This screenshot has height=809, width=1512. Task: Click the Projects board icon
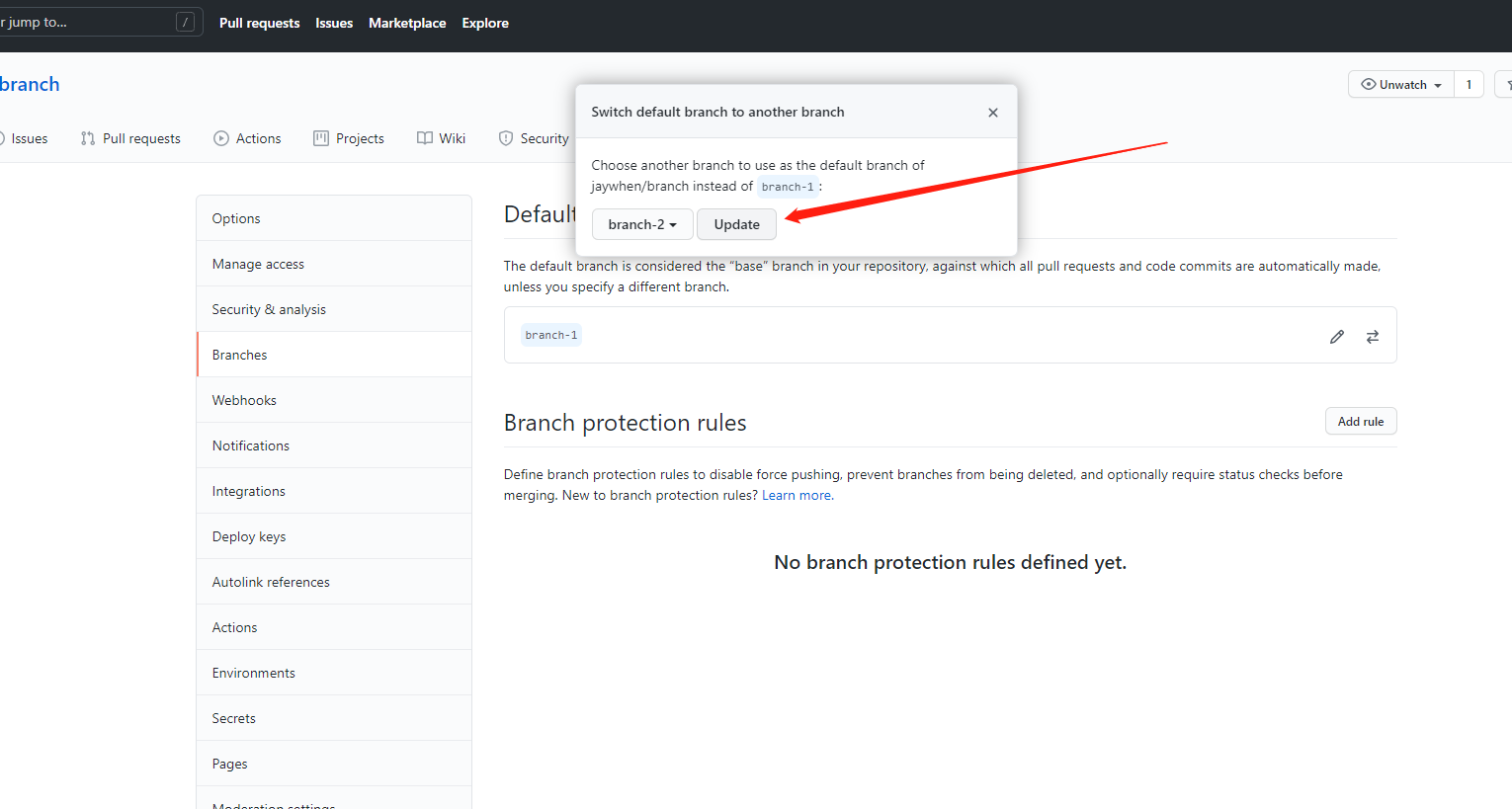[x=321, y=138]
